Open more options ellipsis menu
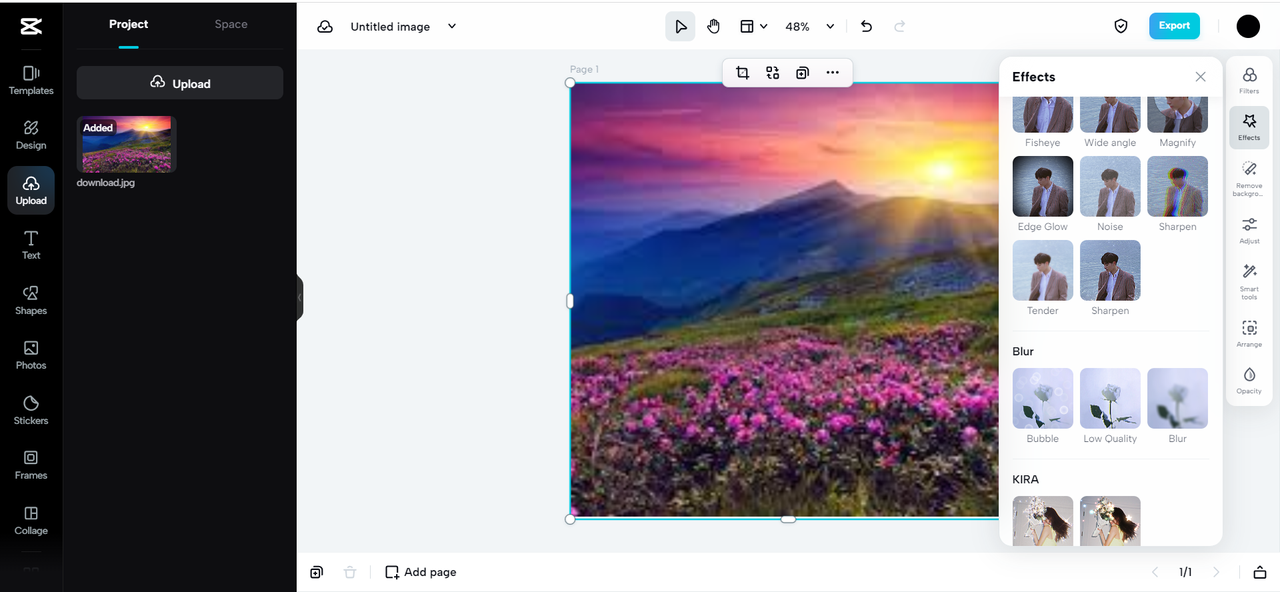This screenshot has width=1280, height=592. (832, 73)
